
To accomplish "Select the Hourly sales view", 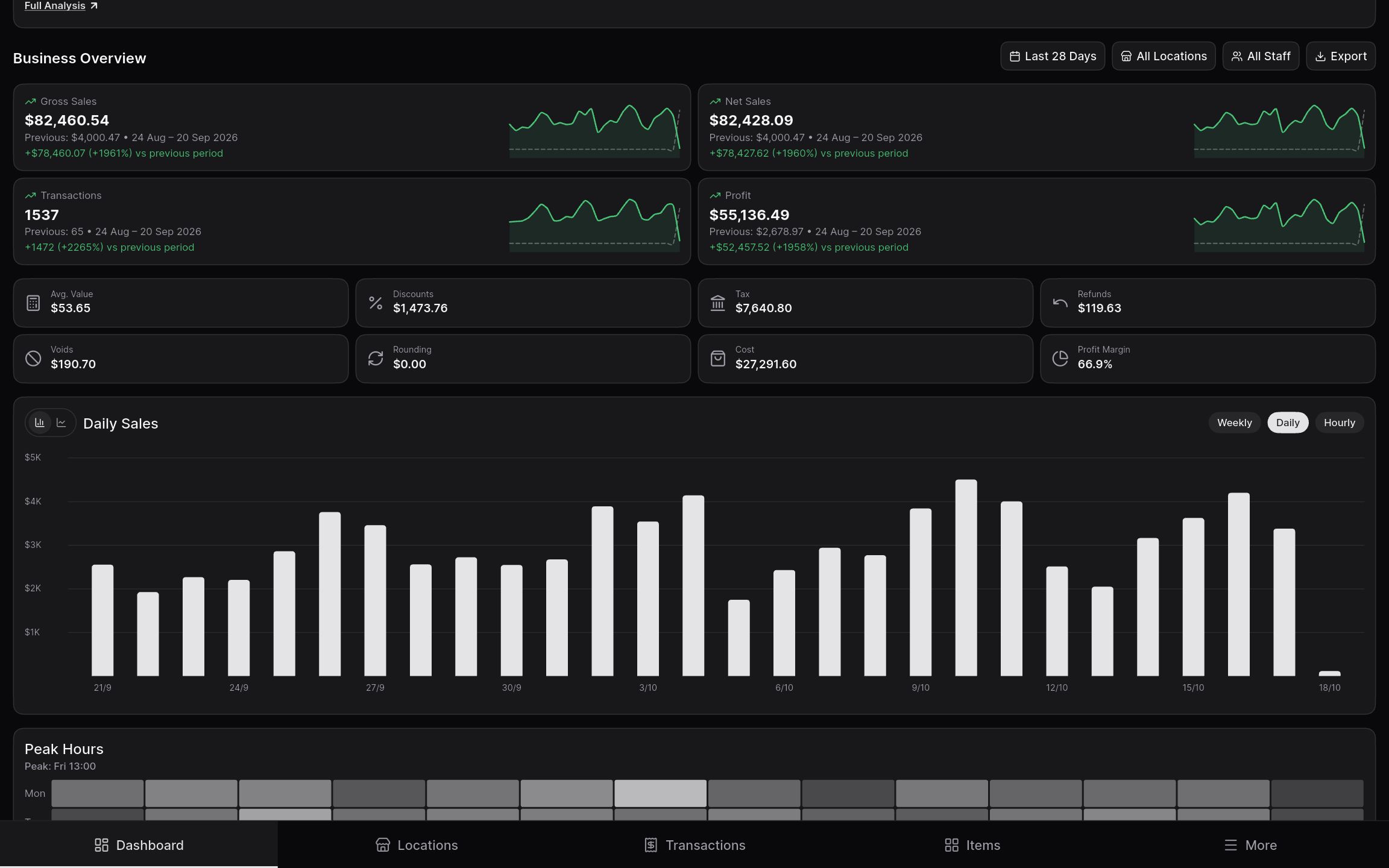I will coord(1339,423).
